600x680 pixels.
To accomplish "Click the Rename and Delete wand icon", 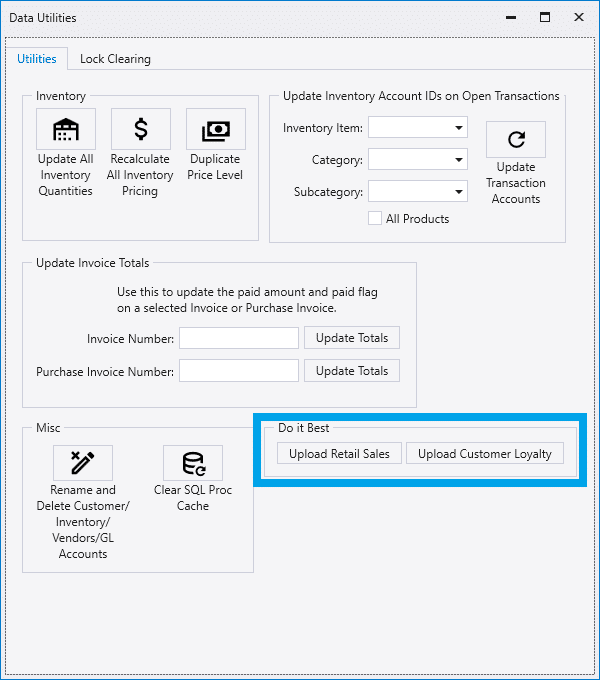I will (x=83, y=463).
